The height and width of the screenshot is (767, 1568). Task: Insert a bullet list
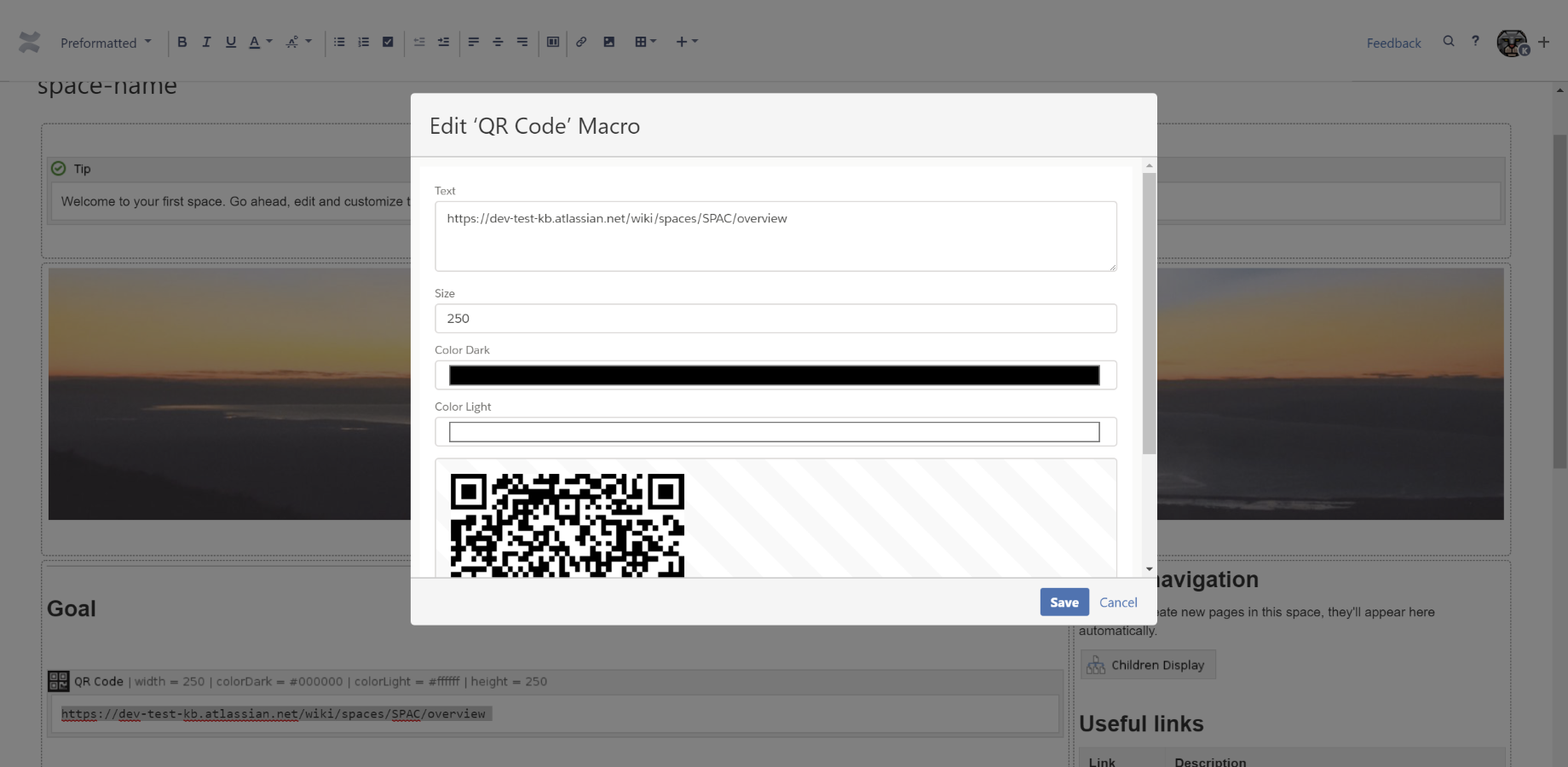(x=339, y=42)
